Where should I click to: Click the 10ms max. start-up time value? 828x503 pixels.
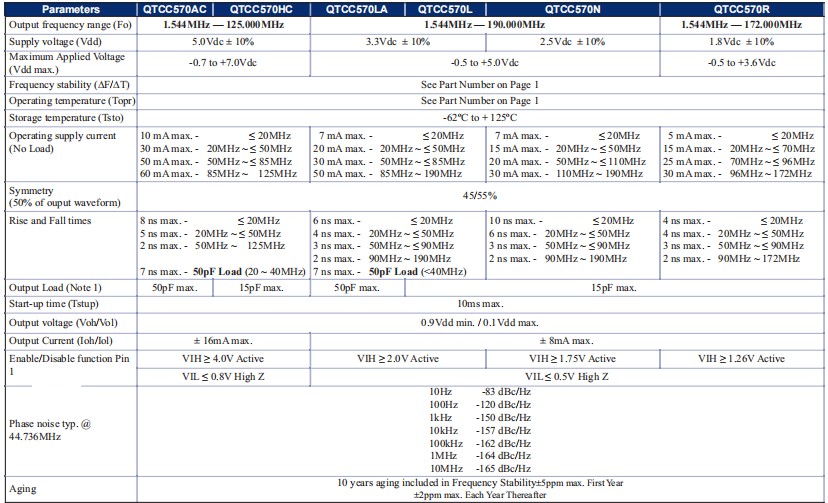481,302
